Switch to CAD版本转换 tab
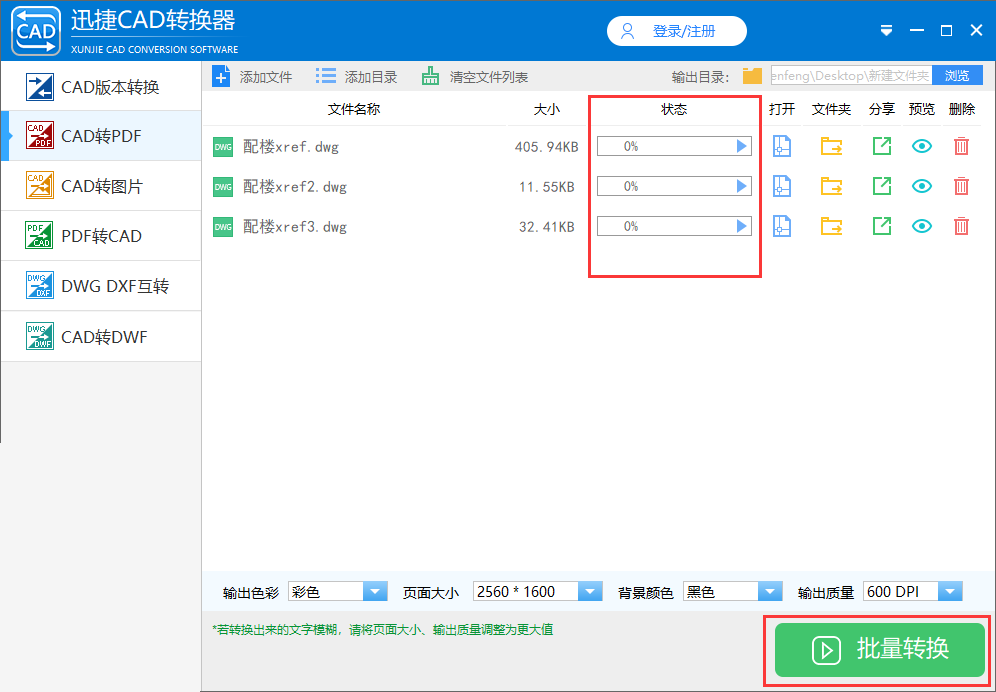Viewport: 996px width, 692px height. click(101, 87)
